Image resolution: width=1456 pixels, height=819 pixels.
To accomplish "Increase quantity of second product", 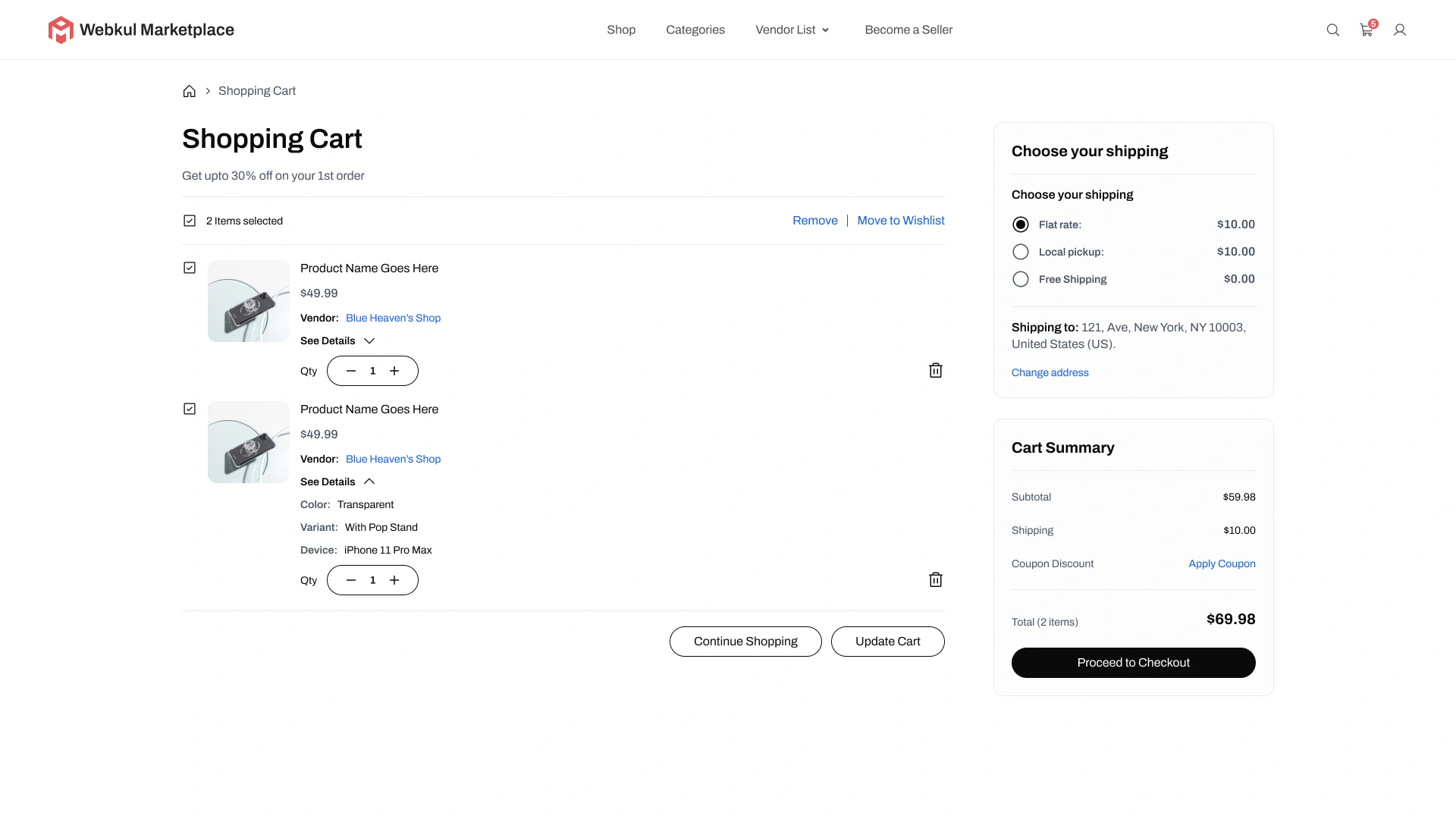I will pos(394,580).
